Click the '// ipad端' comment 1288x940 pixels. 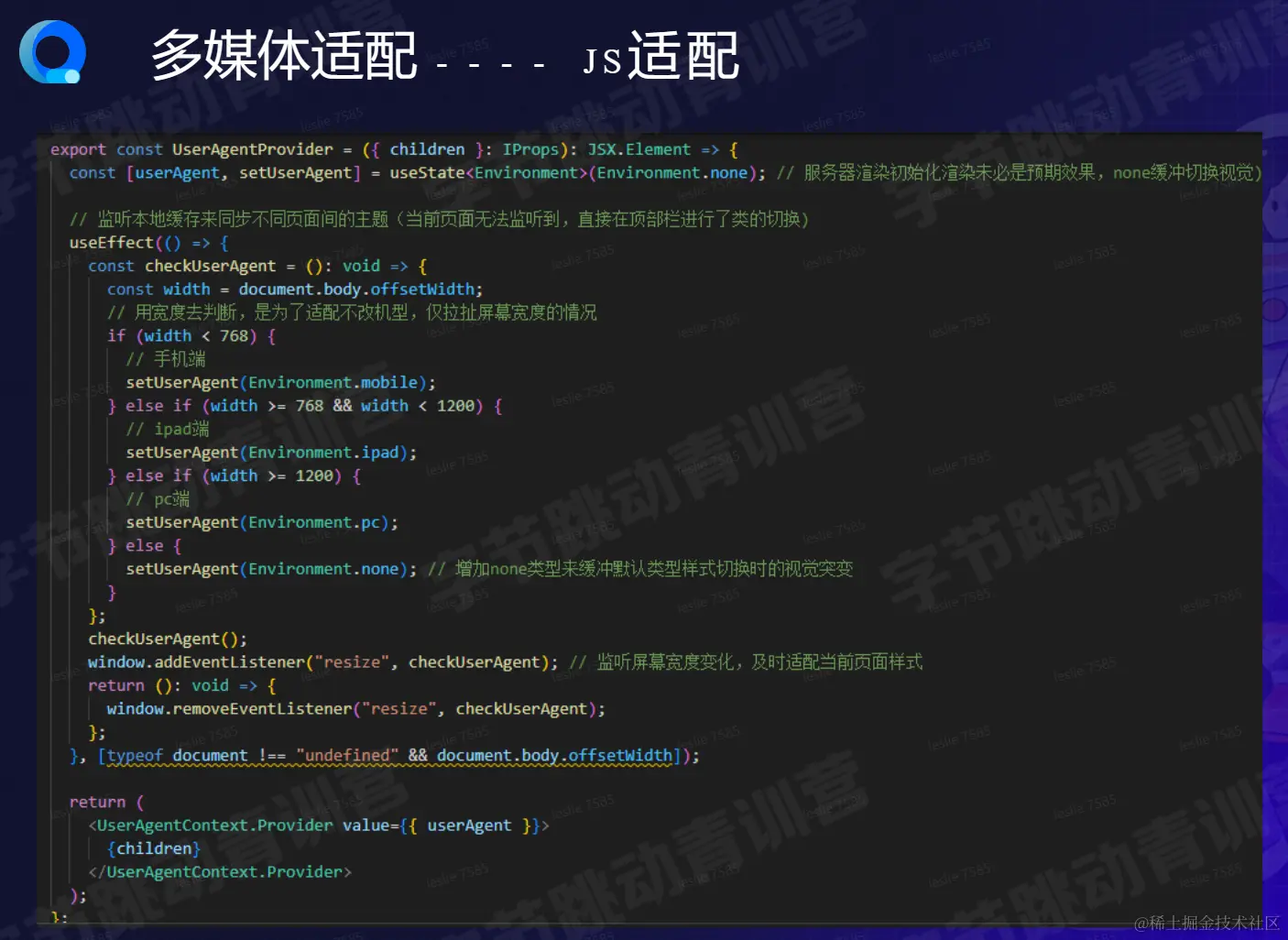pos(168,429)
